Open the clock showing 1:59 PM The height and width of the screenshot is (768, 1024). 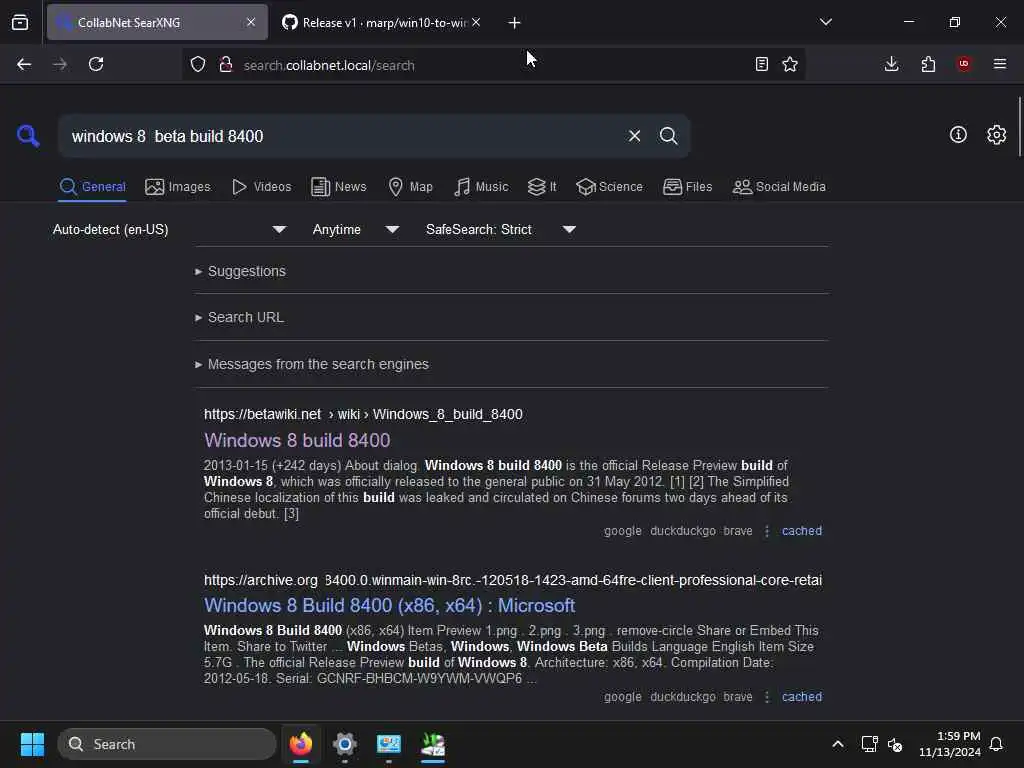pos(950,744)
